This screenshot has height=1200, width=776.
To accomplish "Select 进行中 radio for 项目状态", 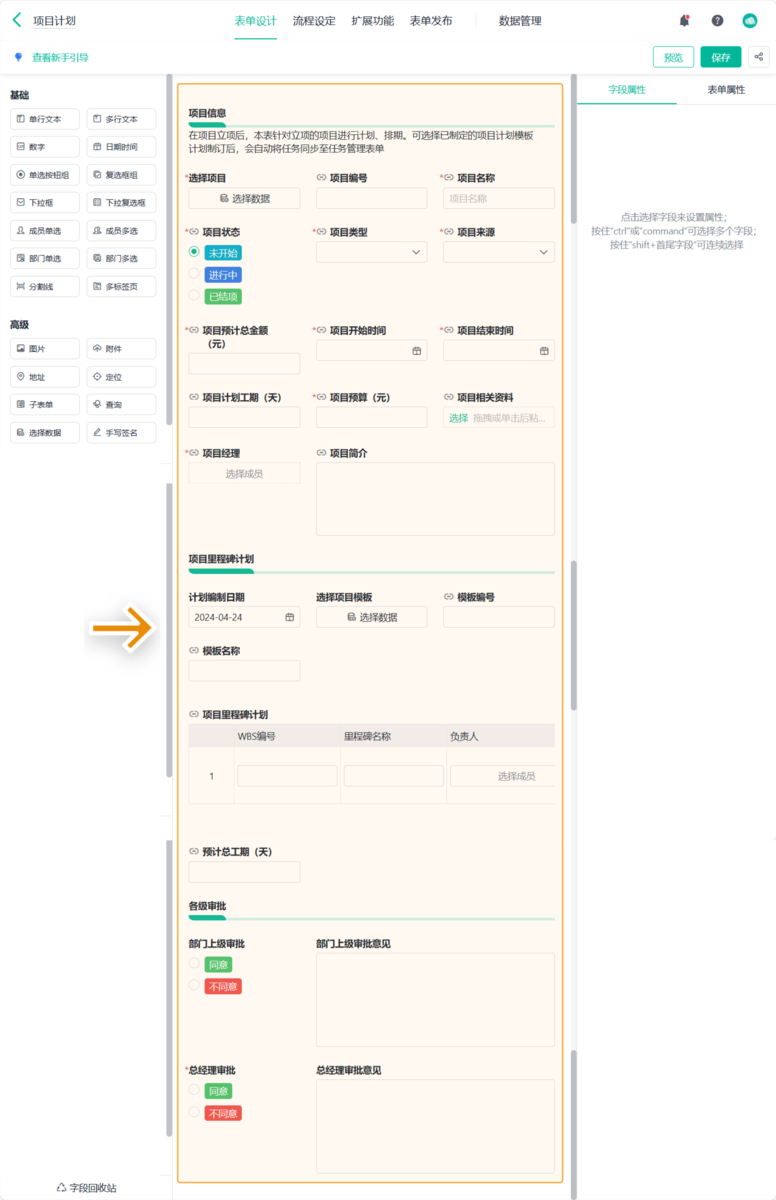I will pos(195,275).
